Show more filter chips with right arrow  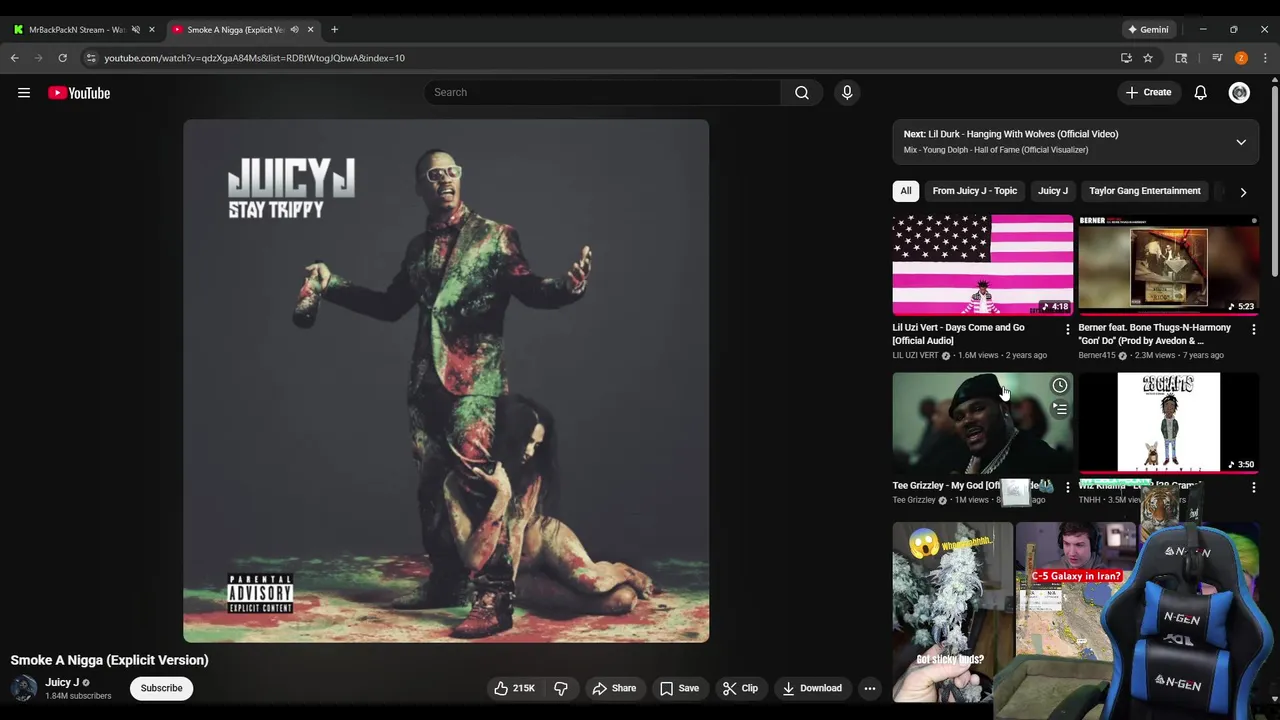1243,192
